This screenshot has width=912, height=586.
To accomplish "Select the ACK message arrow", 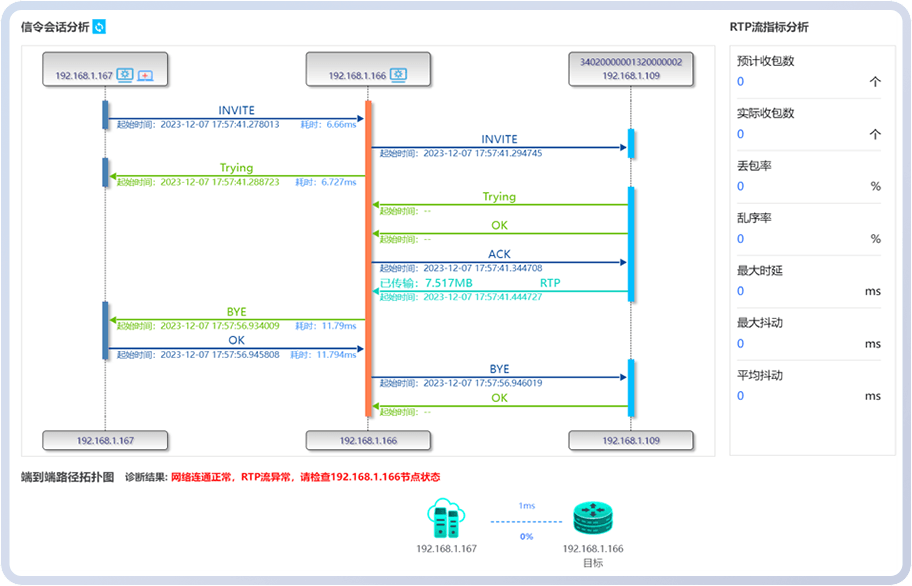I will tap(499, 262).
